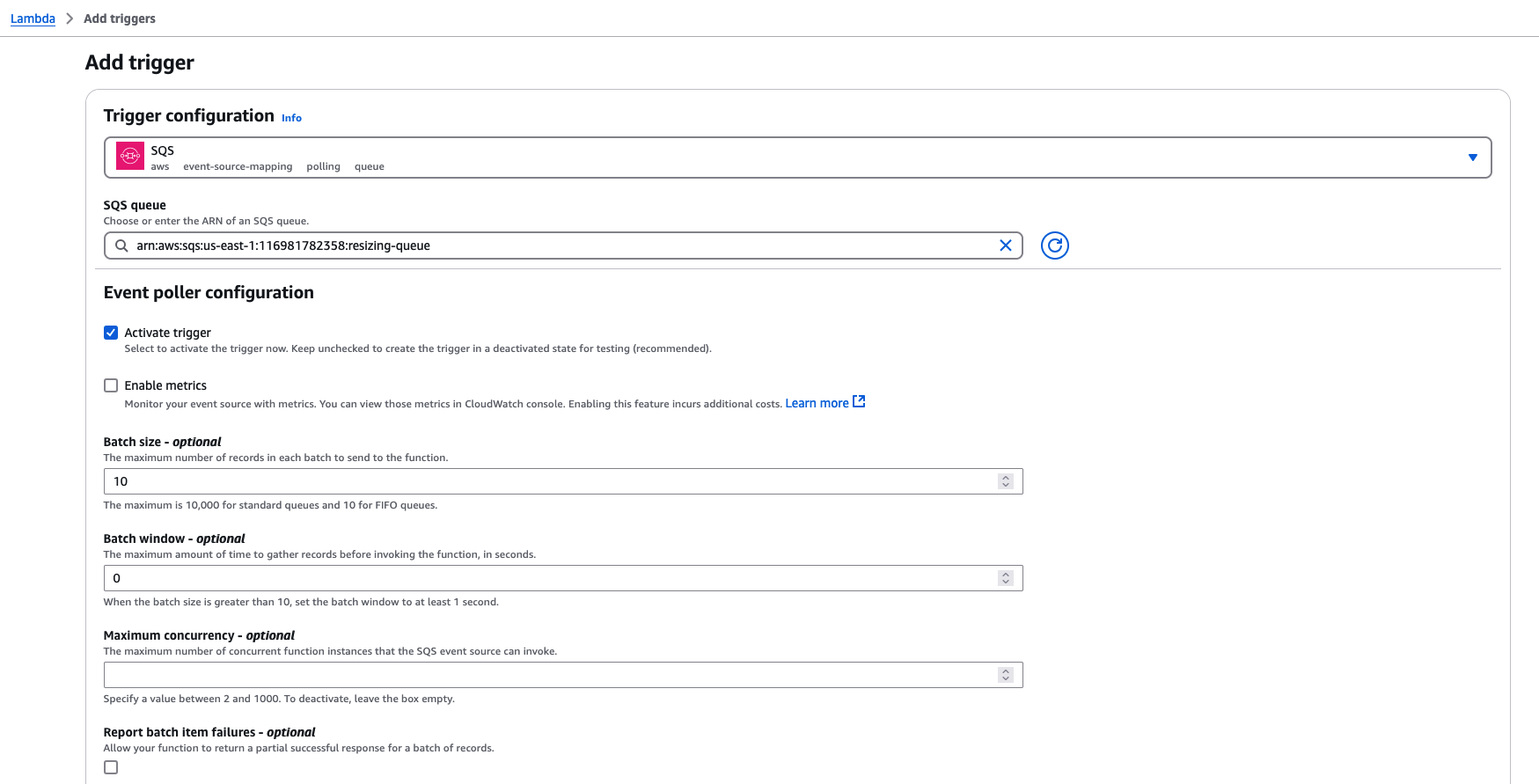The width and height of the screenshot is (1539, 784).
Task: Adjust the Batch size stepper arrows
Action: coord(1006,481)
